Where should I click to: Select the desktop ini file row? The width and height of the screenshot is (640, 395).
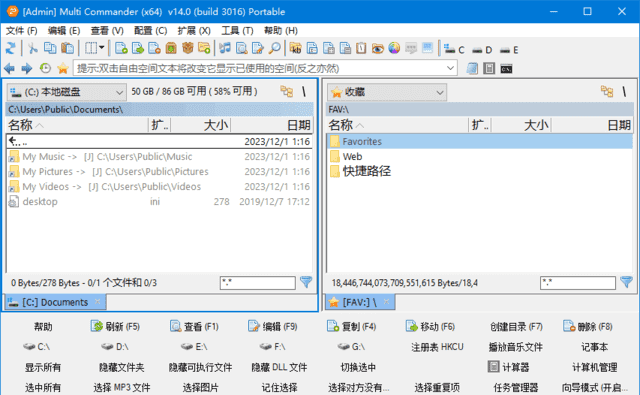160,202
